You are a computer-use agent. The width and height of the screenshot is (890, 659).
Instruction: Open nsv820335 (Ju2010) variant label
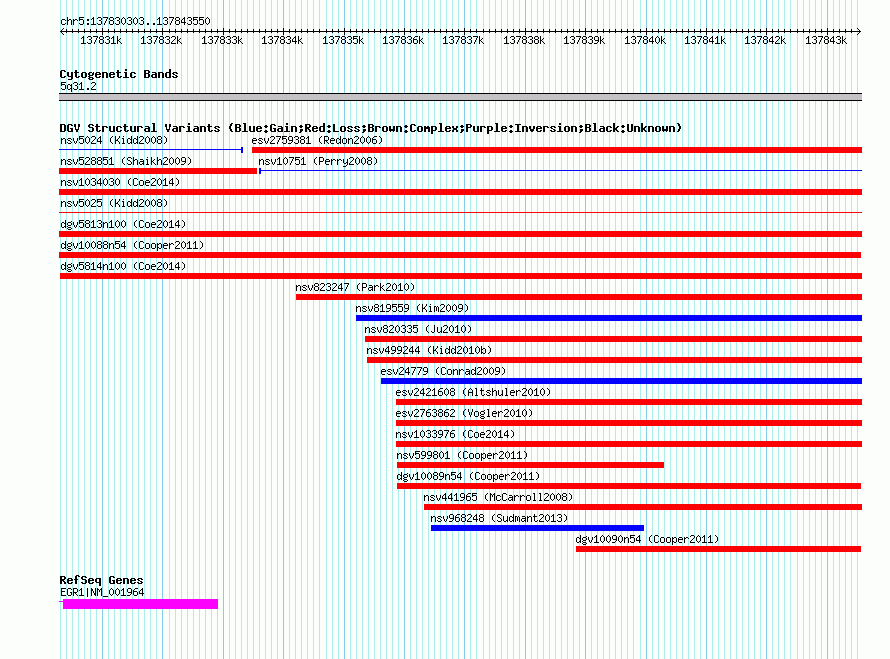click(418, 329)
